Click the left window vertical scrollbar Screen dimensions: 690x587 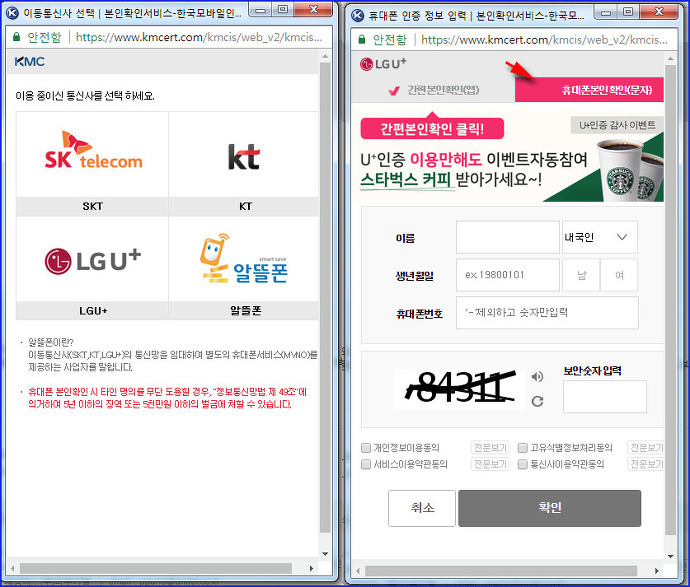325,297
